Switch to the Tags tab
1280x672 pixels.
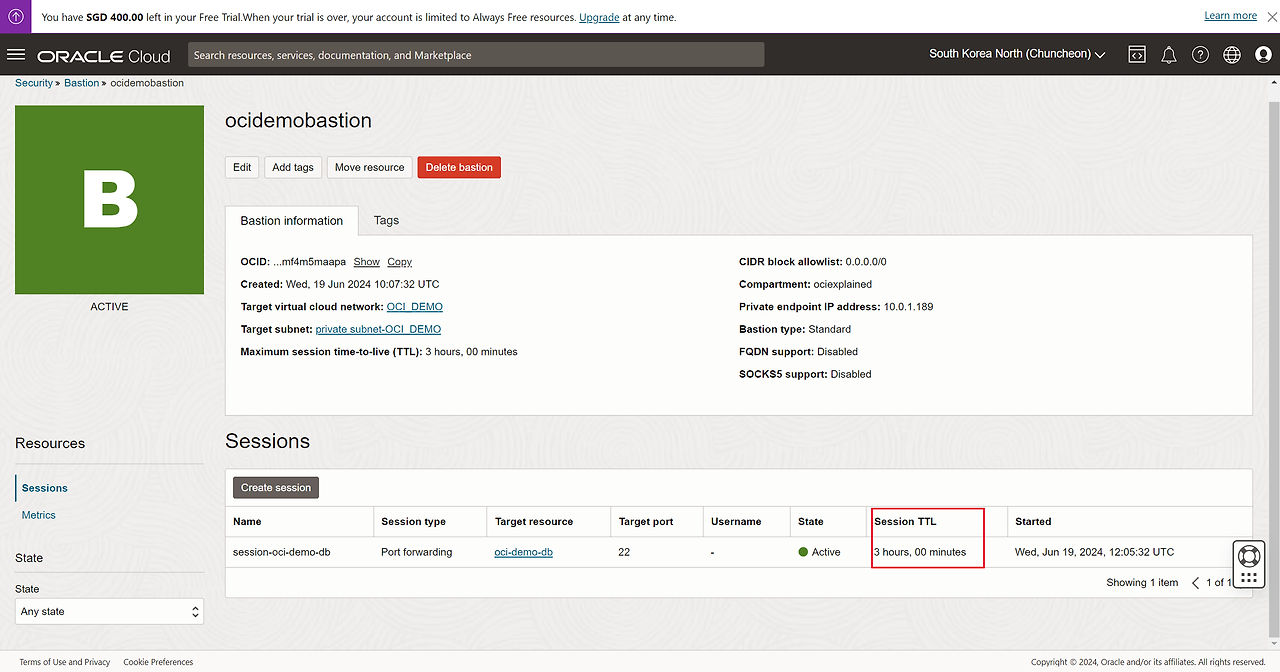pyautogui.click(x=386, y=220)
